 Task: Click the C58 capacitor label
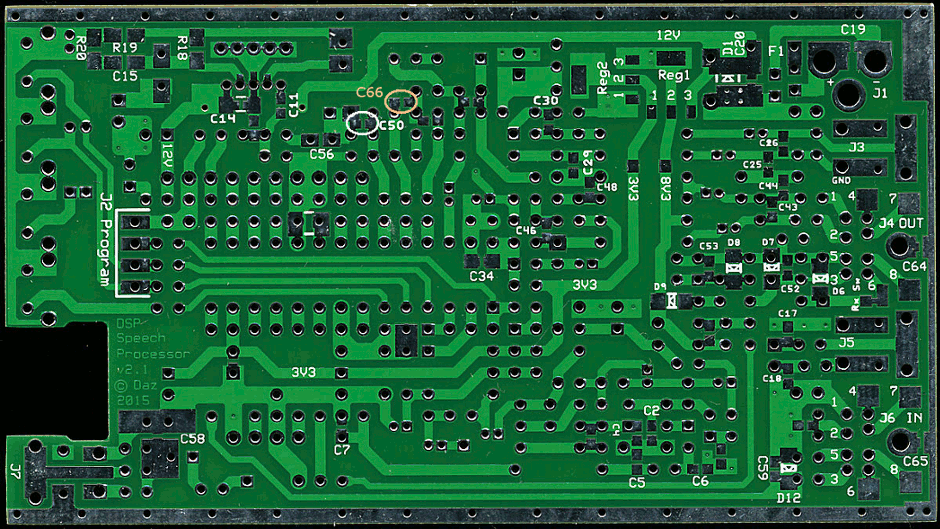click(192, 439)
